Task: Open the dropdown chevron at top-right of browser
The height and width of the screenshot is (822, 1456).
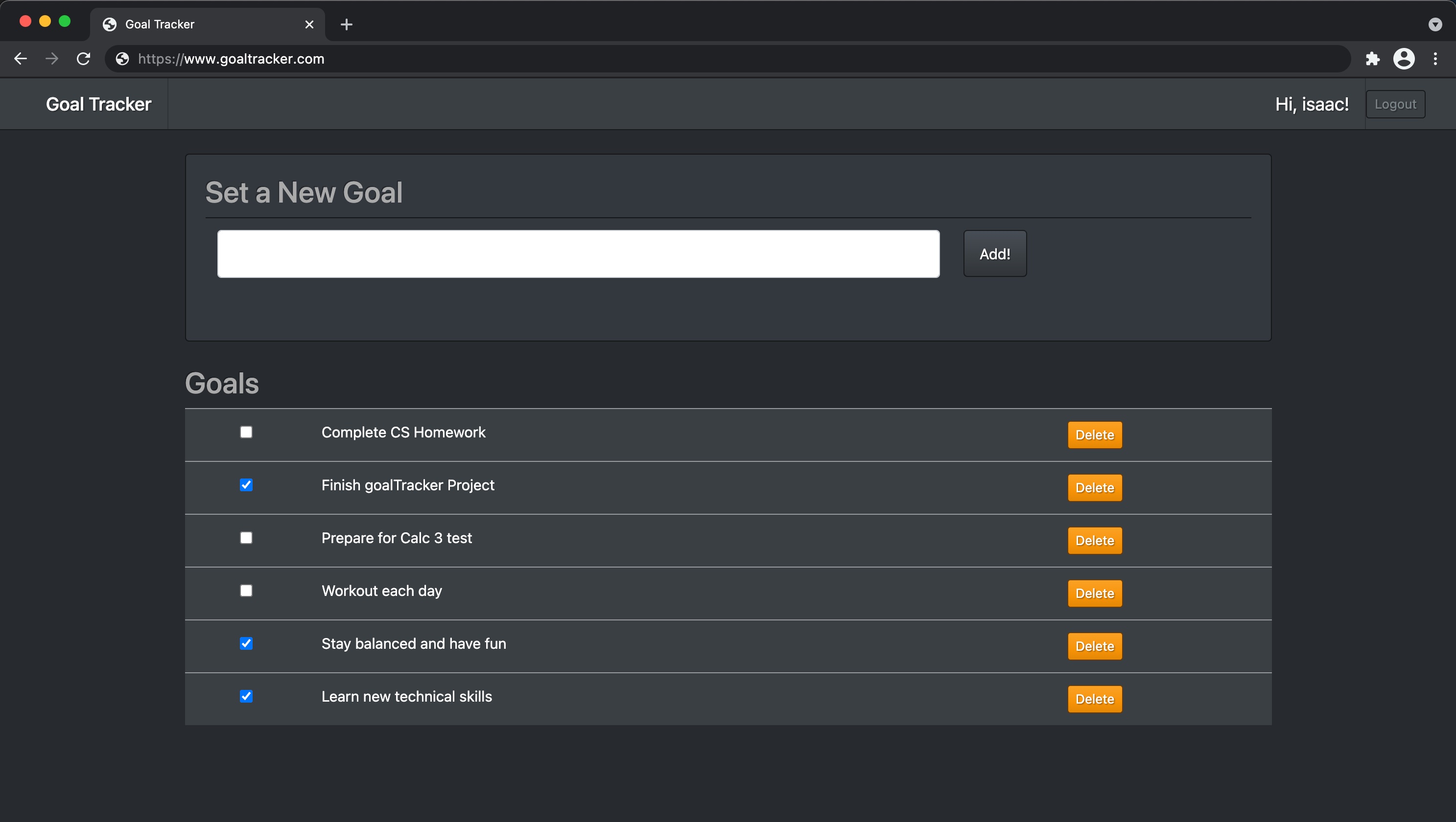Action: coord(1434,24)
